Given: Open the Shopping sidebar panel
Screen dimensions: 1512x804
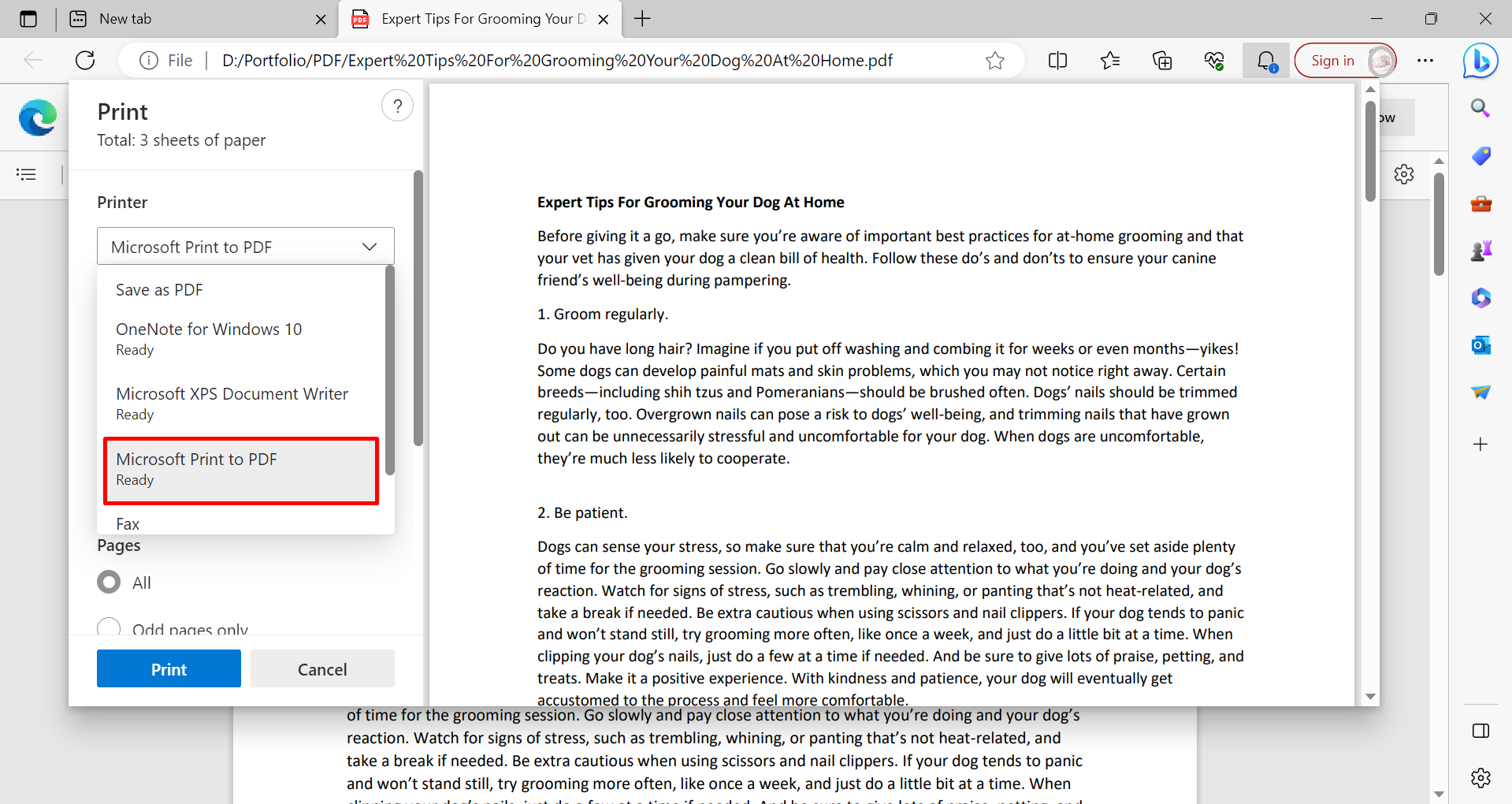Looking at the screenshot, I should [1480, 156].
